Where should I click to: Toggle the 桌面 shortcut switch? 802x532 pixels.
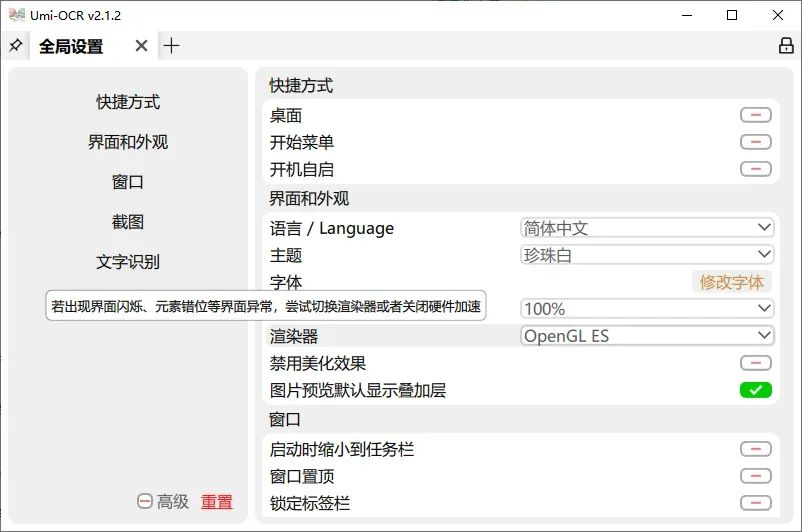tap(755, 115)
